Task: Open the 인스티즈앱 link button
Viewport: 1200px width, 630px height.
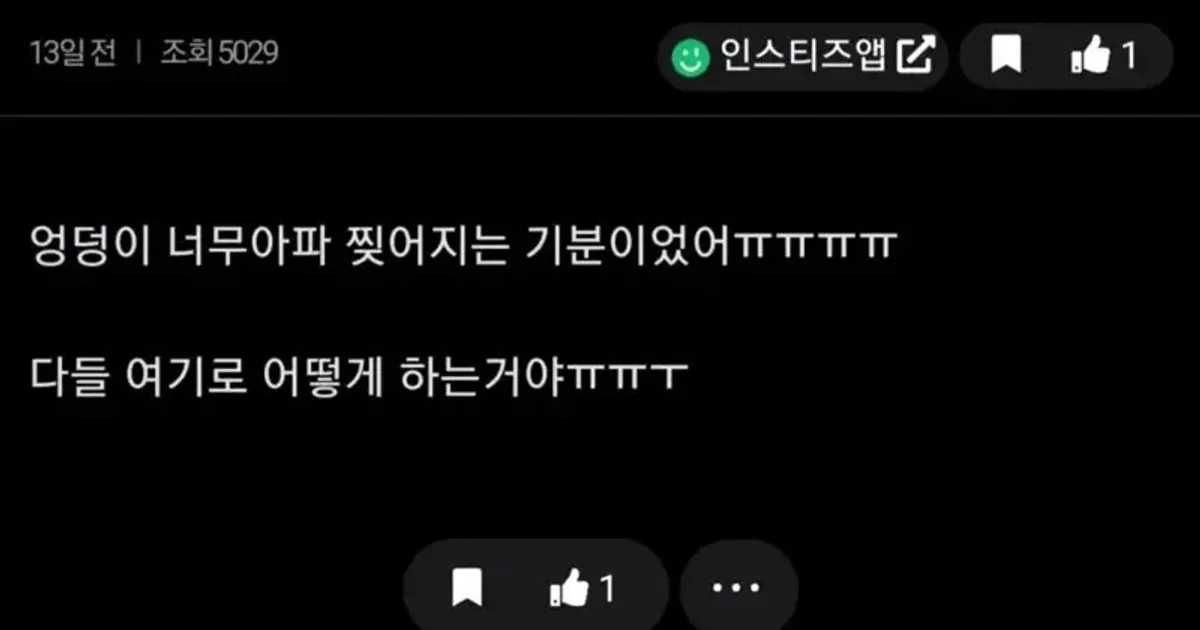Action: pyautogui.click(x=803, y=57)
